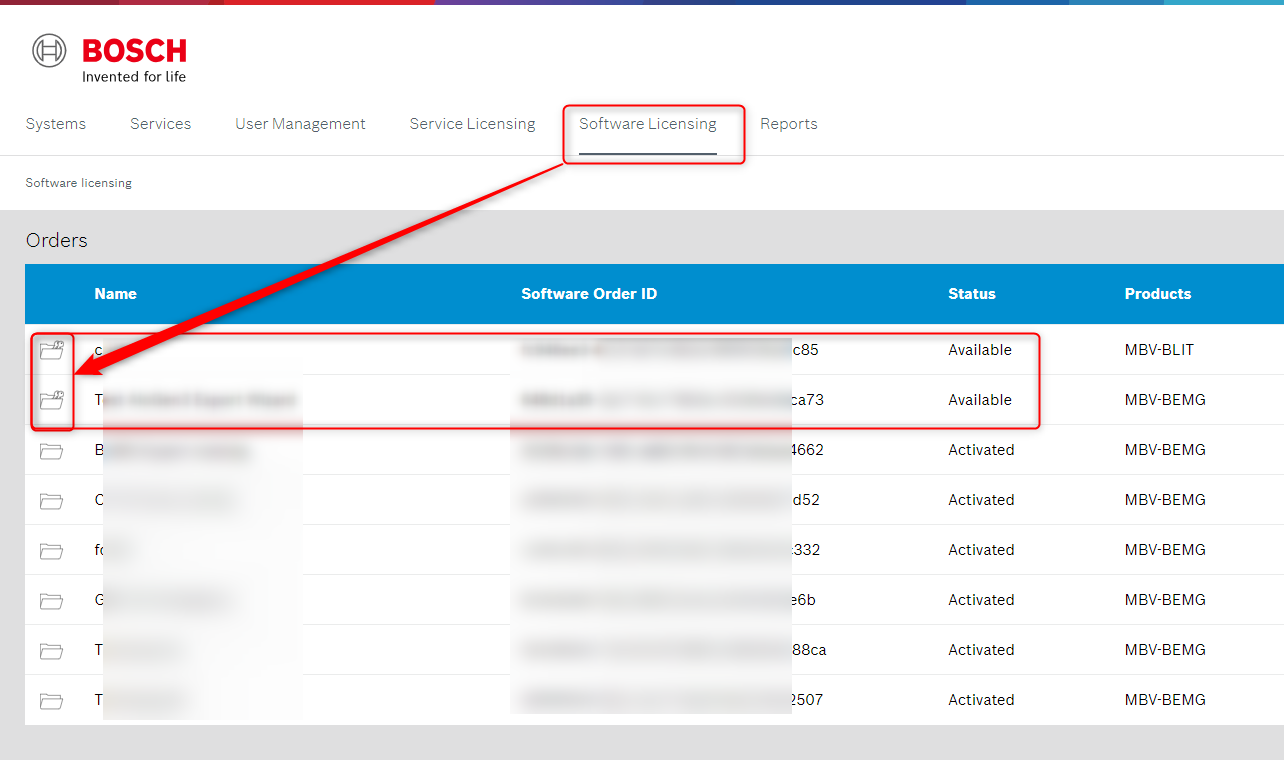Open folder icon for order ending d52

tap(51, 500)
